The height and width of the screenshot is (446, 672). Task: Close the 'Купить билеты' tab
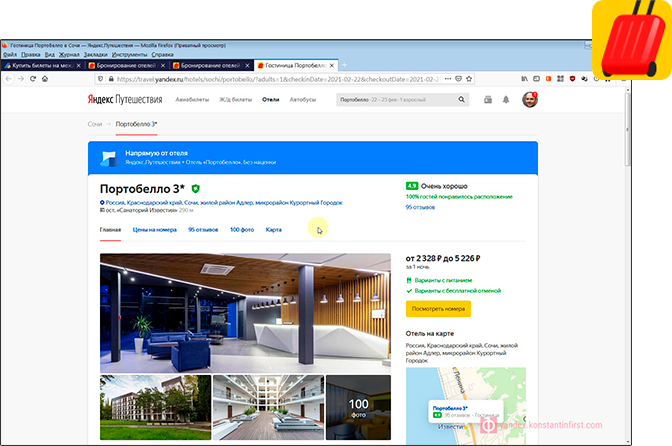point(78,66)
